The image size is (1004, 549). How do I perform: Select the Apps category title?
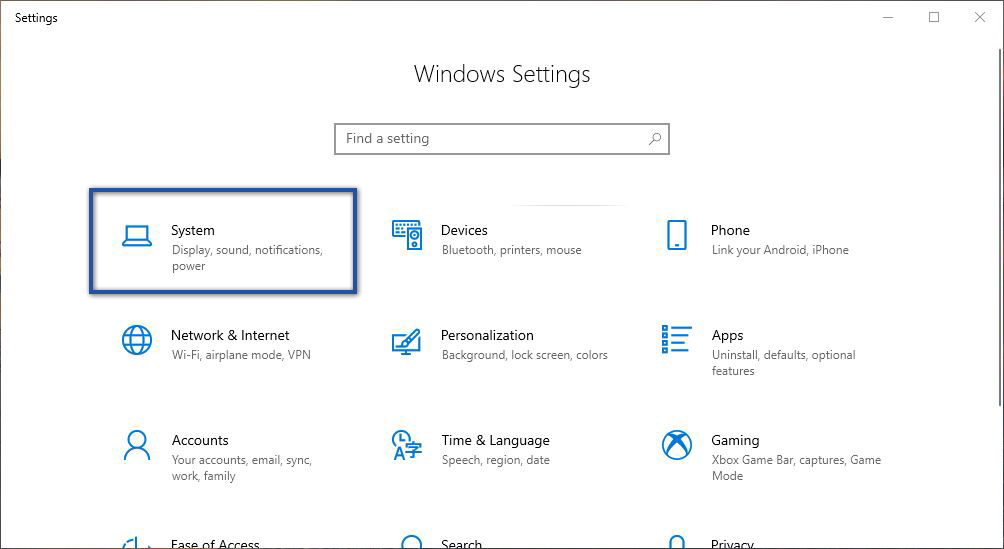coord(727,335)
